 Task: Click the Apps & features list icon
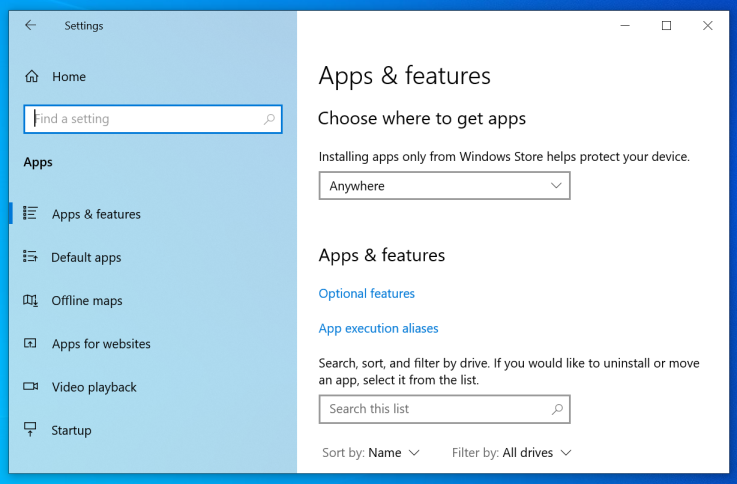click(31, 213)
